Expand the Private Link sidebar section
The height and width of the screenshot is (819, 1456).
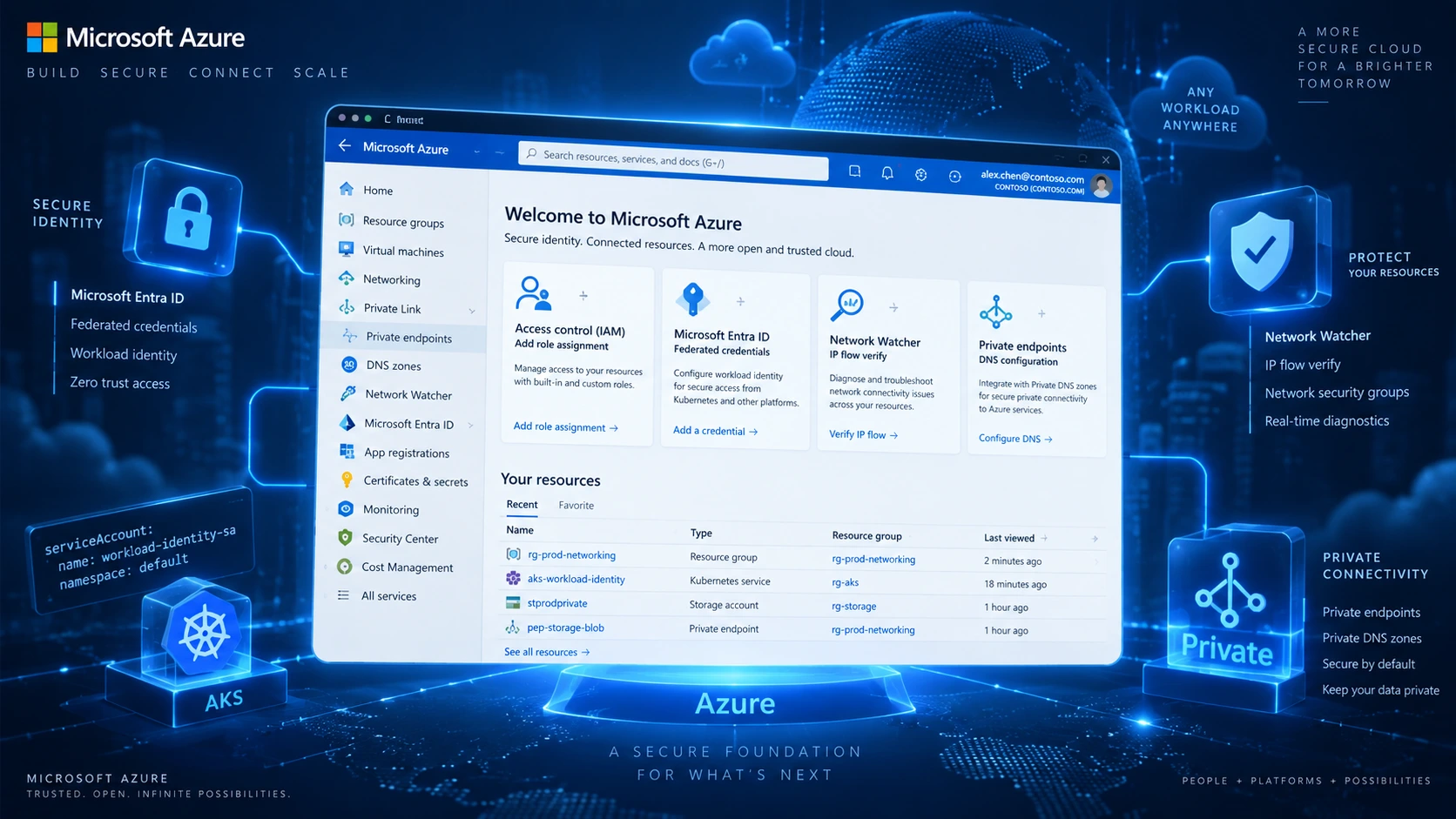click(x=472, y=311)
